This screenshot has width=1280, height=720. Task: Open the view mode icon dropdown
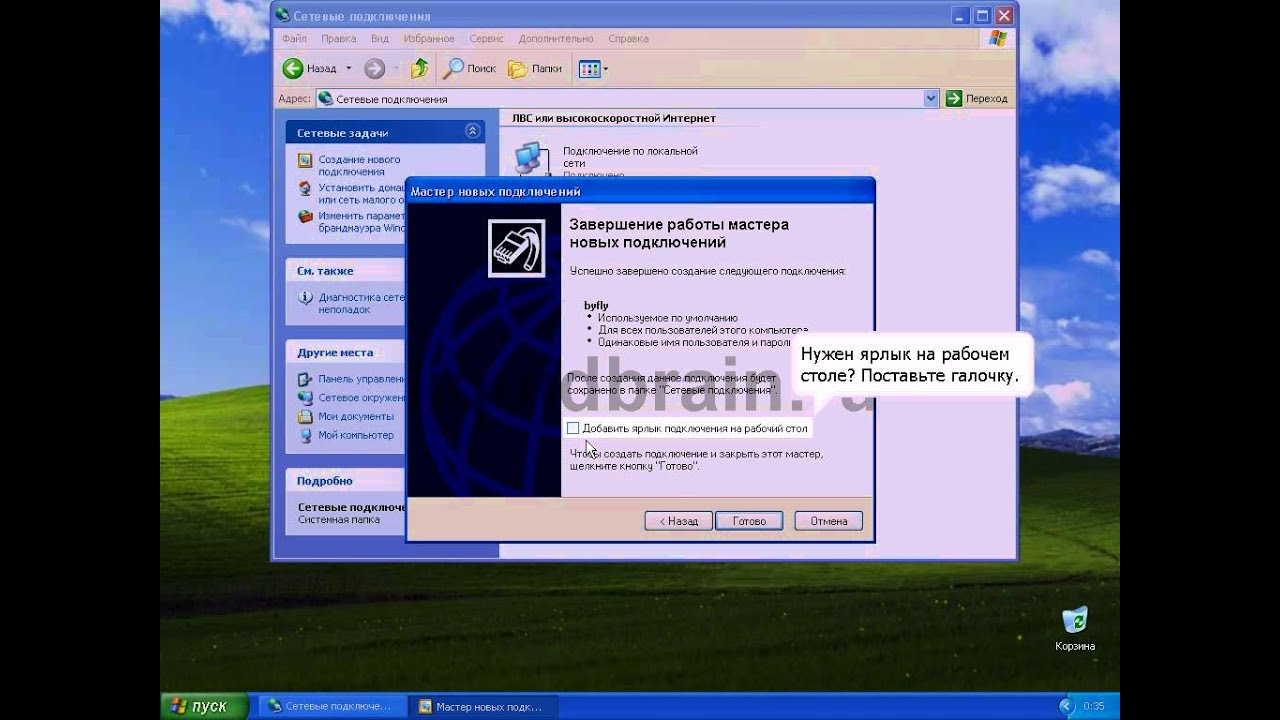point(593,69)
